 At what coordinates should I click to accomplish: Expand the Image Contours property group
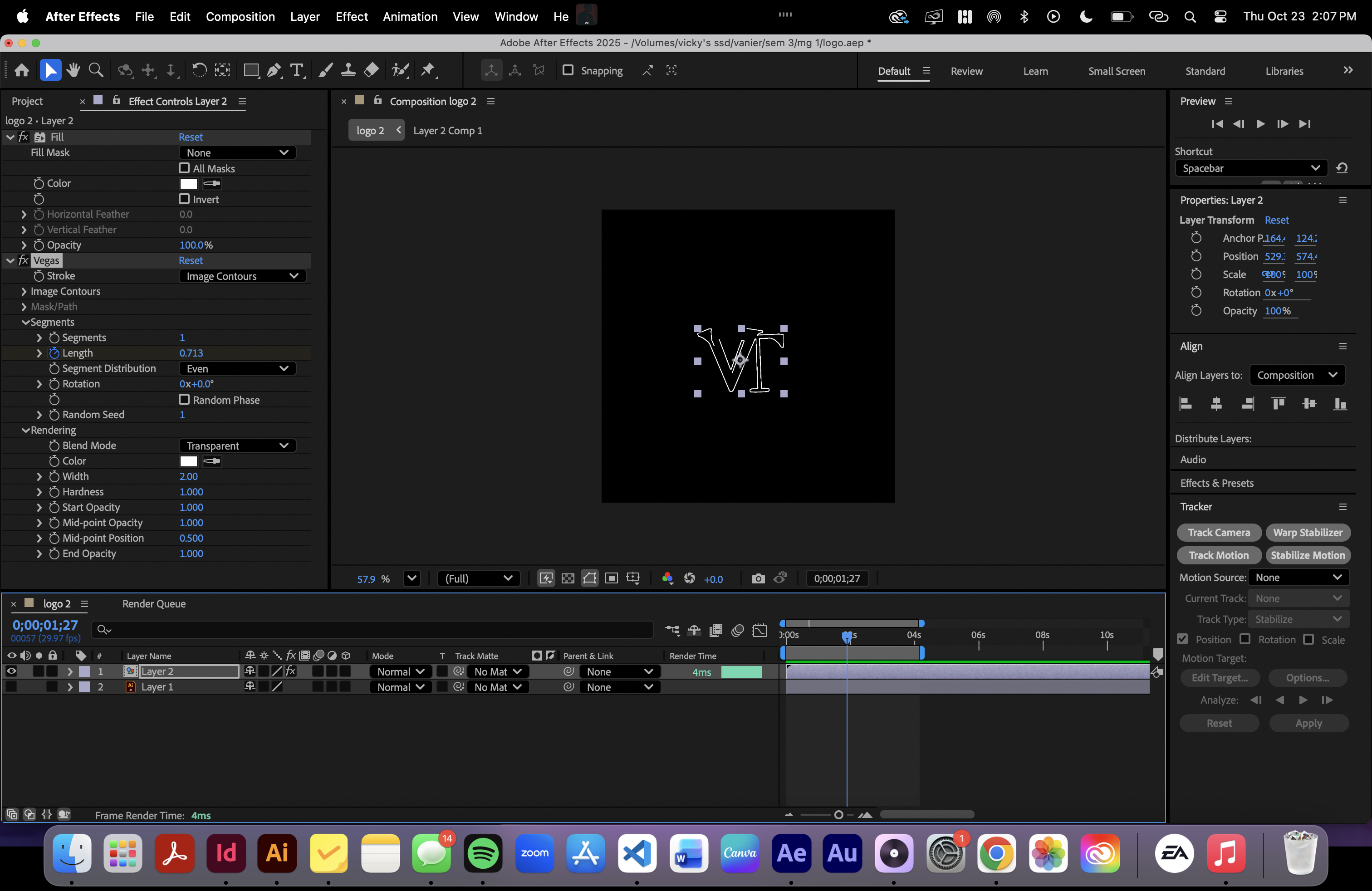tap(24, 292)
